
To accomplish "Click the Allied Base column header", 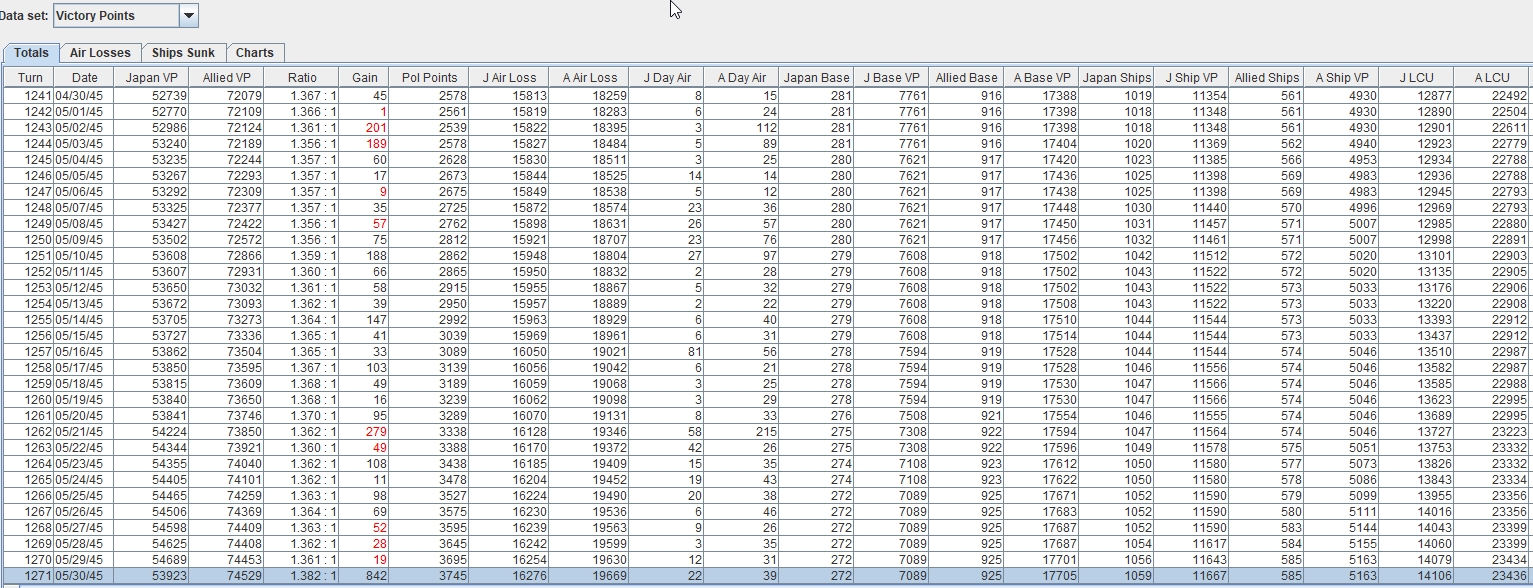I will [967, 77].
